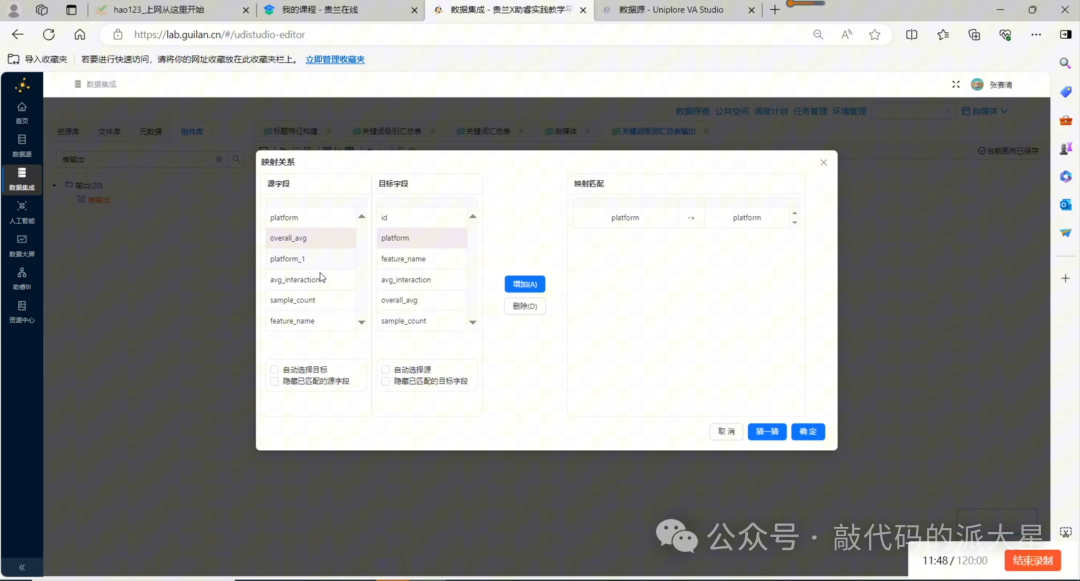
Task: Open the 资源中心 sidebar icon
Action: [21, 311]
